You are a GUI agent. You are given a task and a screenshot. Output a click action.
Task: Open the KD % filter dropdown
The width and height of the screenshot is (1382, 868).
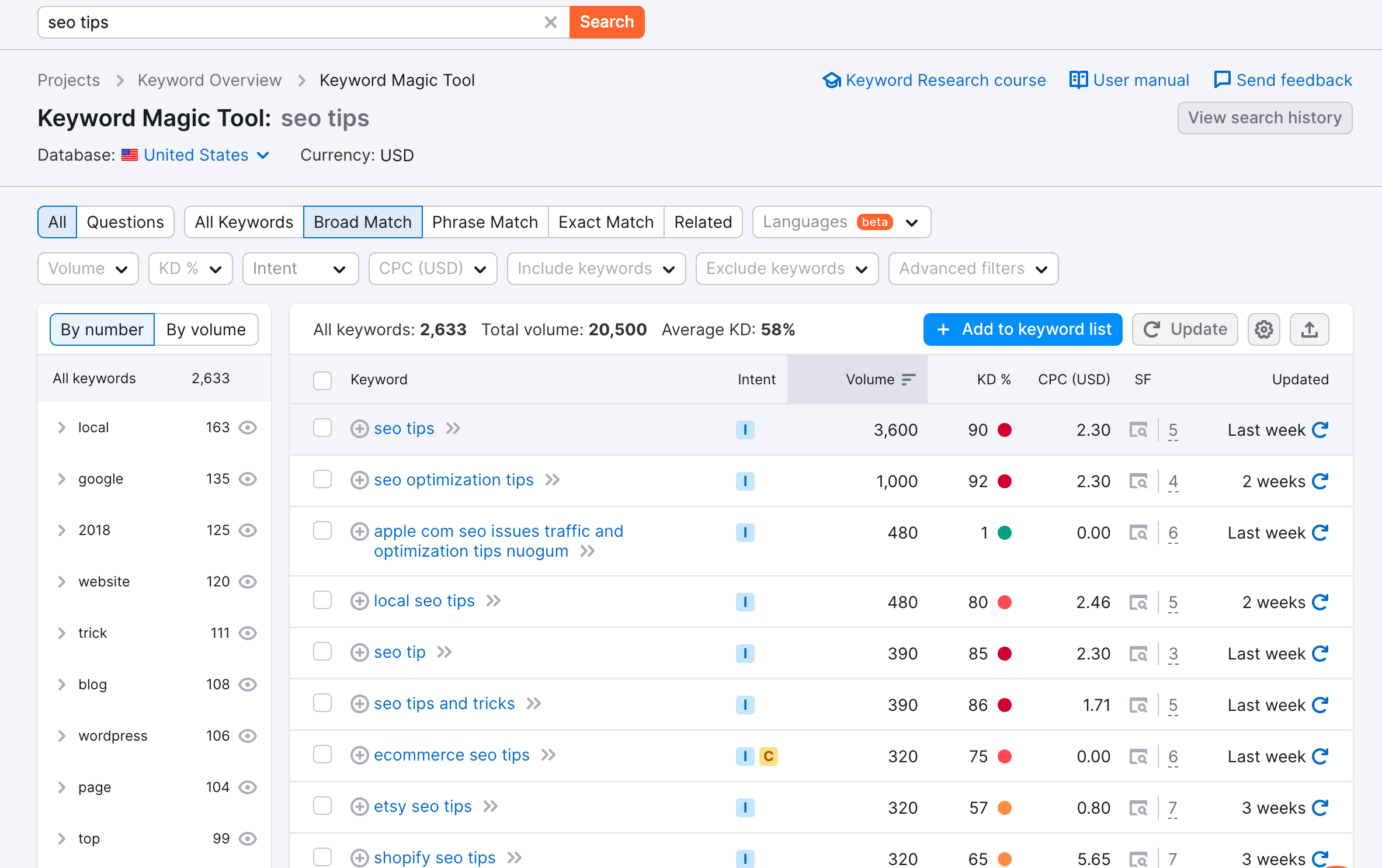click(x=190, y=269)
